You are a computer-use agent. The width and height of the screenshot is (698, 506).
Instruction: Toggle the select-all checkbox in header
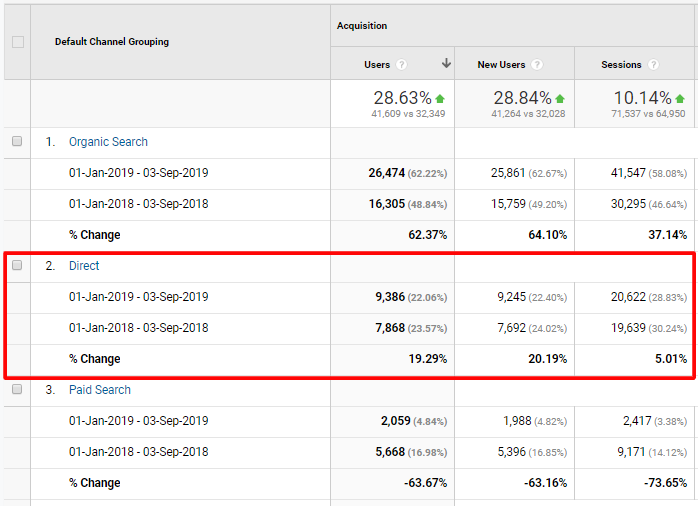[x=18, y=42]
